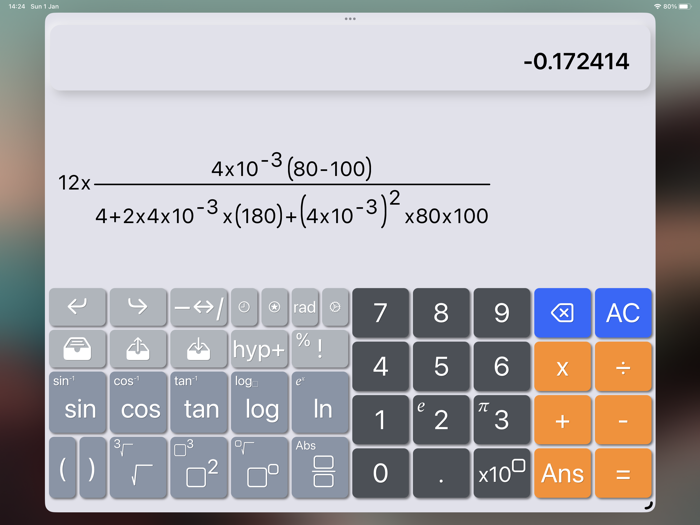The image size is (700, 525).
Task: Open the stored items tray icon
Action: coord(78,349)
